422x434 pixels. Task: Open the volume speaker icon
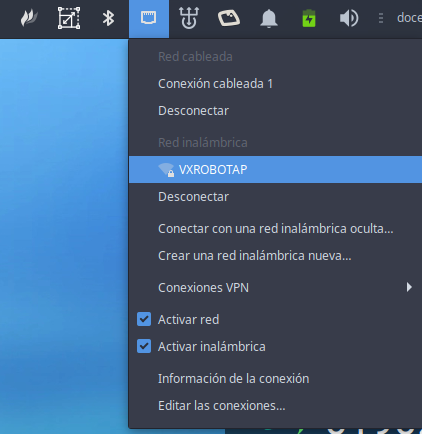(349, 18)
